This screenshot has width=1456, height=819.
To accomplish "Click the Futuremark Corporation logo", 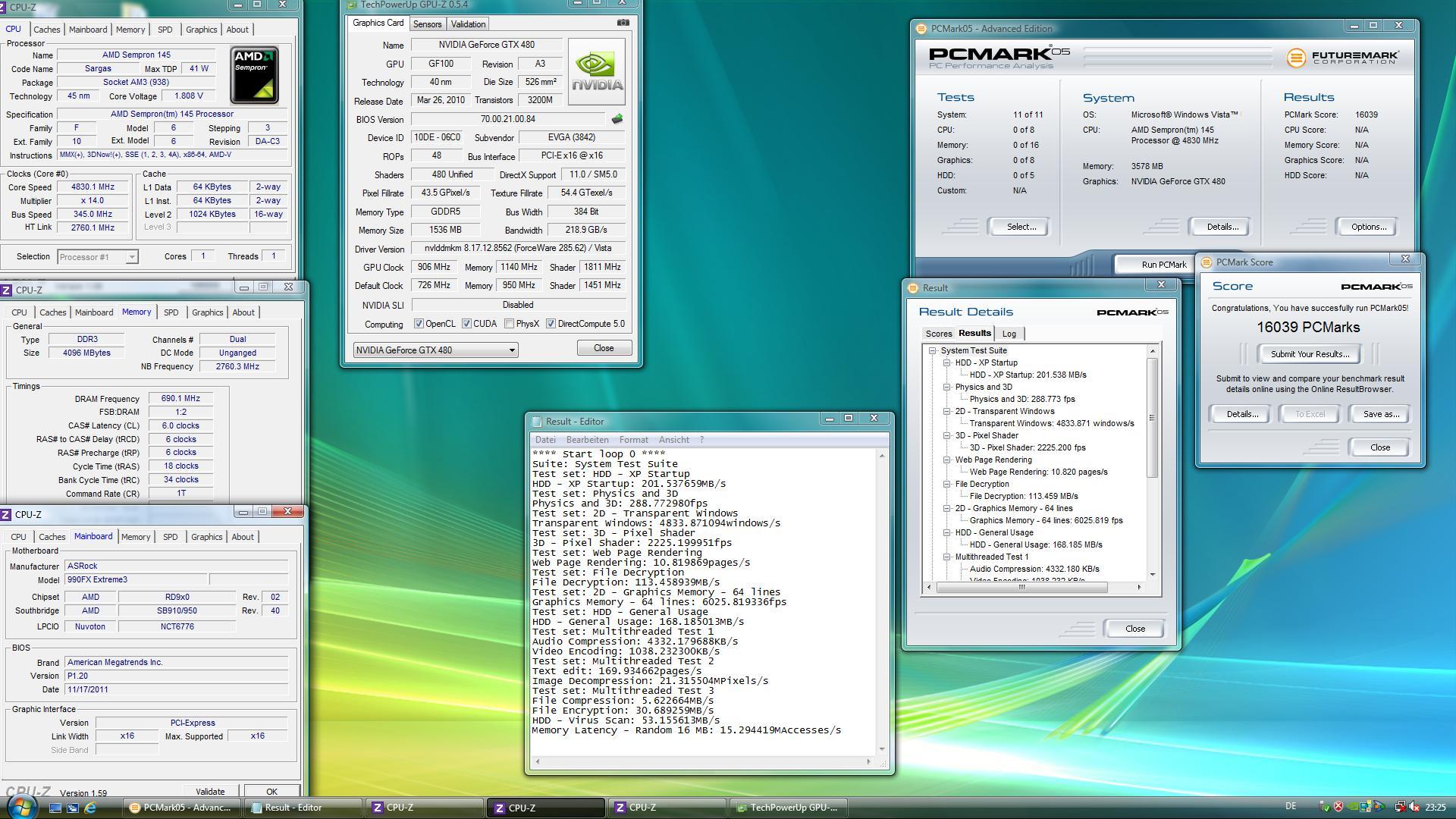I will 1342,57.
